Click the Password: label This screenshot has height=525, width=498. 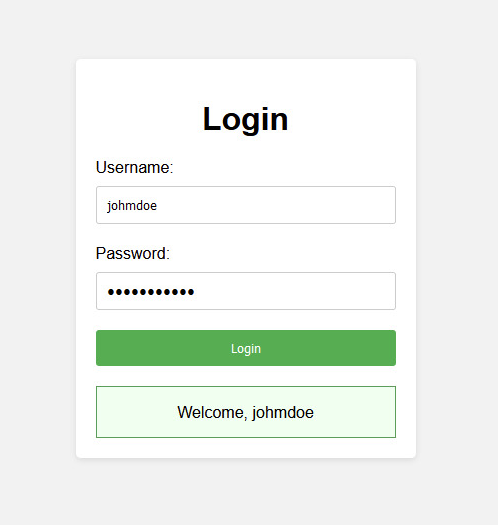[x=133, y=253]
